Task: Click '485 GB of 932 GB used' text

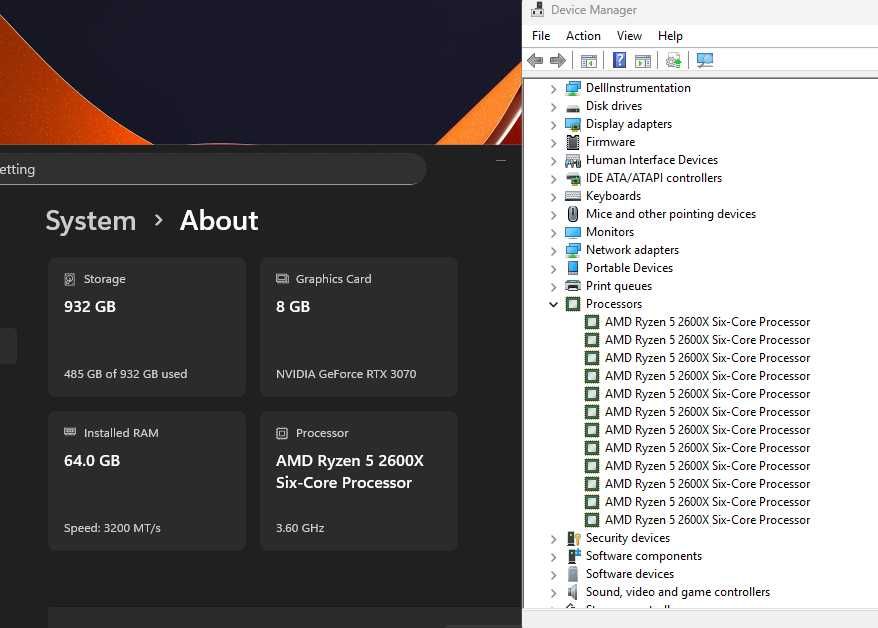Action: (125, 374)
